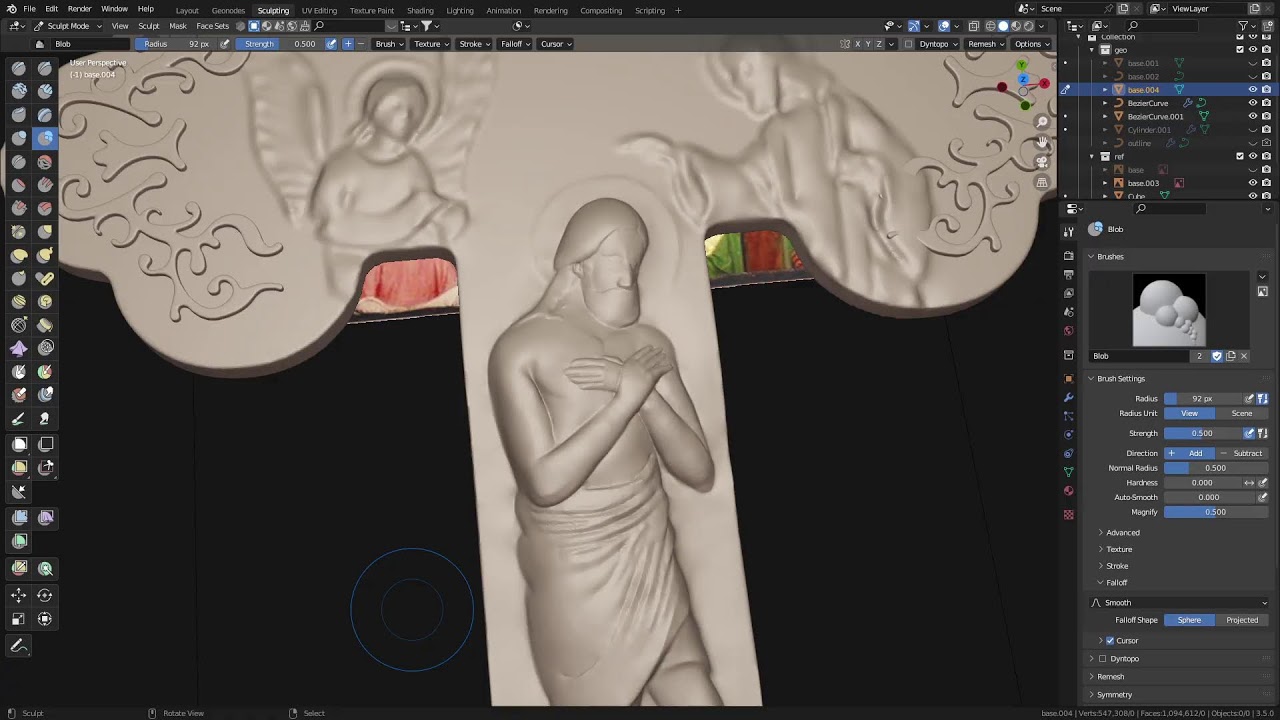Select the Smooth brush
This screenshot has height=720, width=1280.
coord(45,161)
